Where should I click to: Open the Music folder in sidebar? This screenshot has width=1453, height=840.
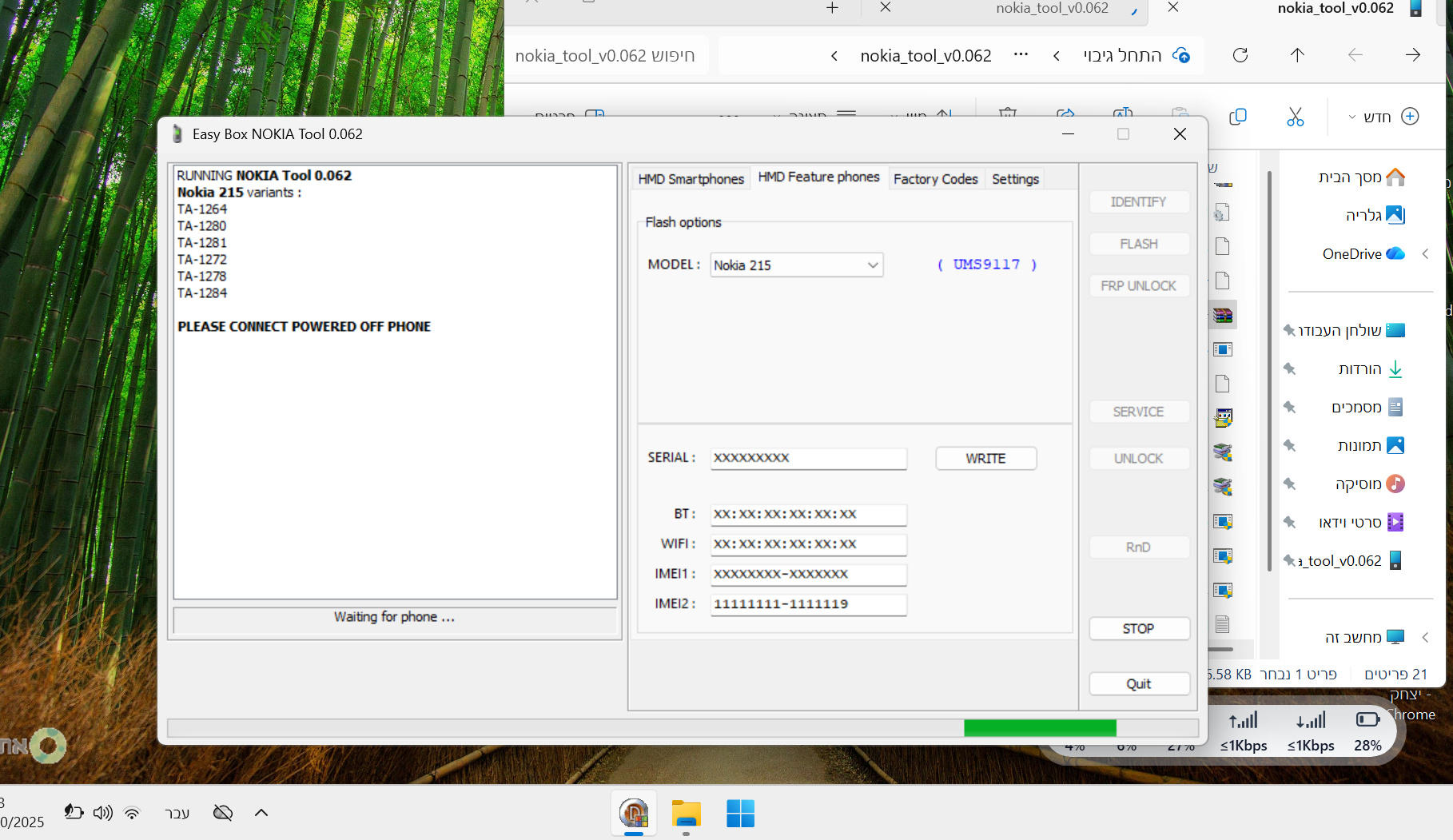click(1368, 484)
